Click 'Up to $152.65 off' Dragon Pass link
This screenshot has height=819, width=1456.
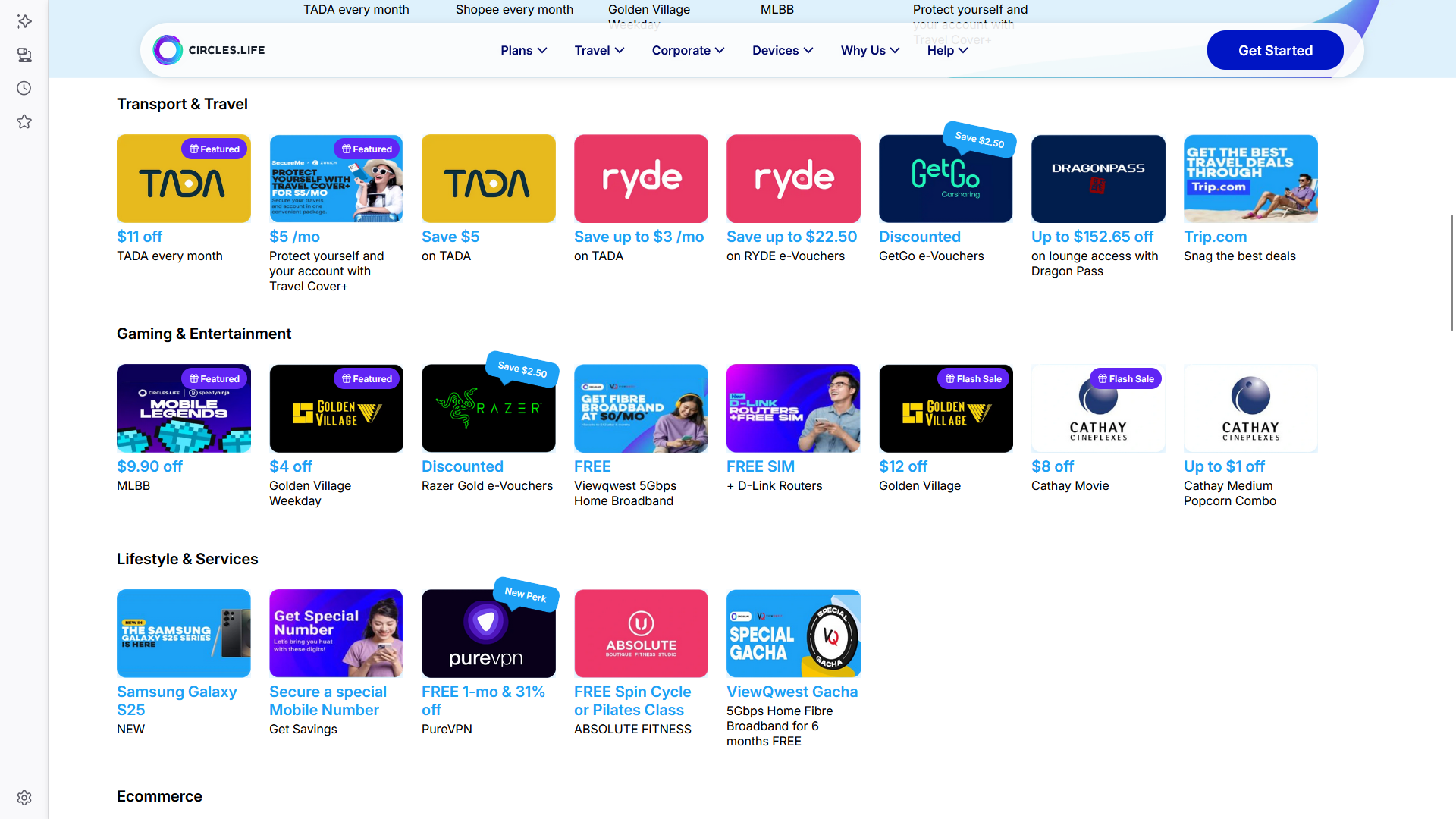[1092, 237]
